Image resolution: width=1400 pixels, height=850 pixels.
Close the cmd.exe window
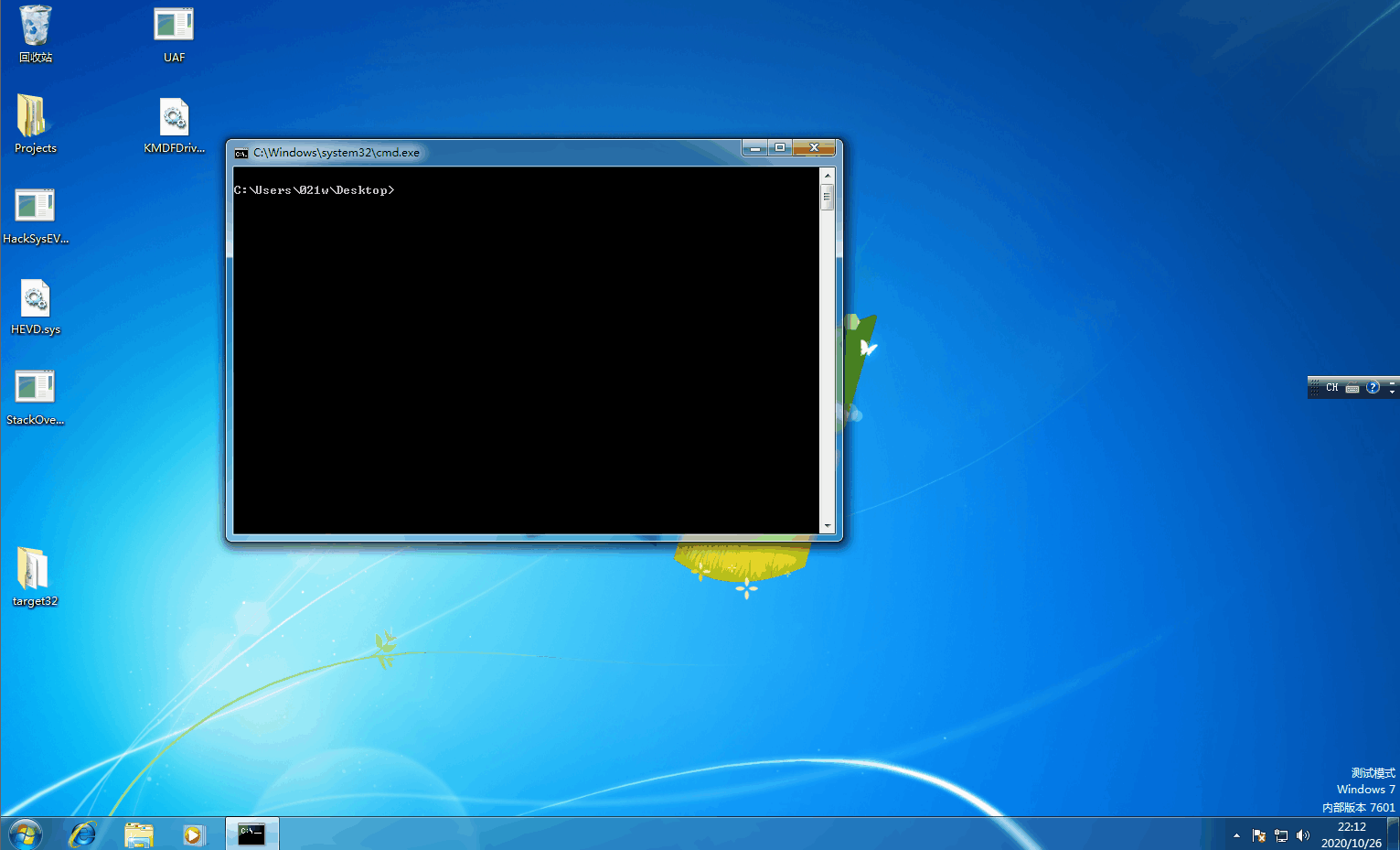(814, 147)
